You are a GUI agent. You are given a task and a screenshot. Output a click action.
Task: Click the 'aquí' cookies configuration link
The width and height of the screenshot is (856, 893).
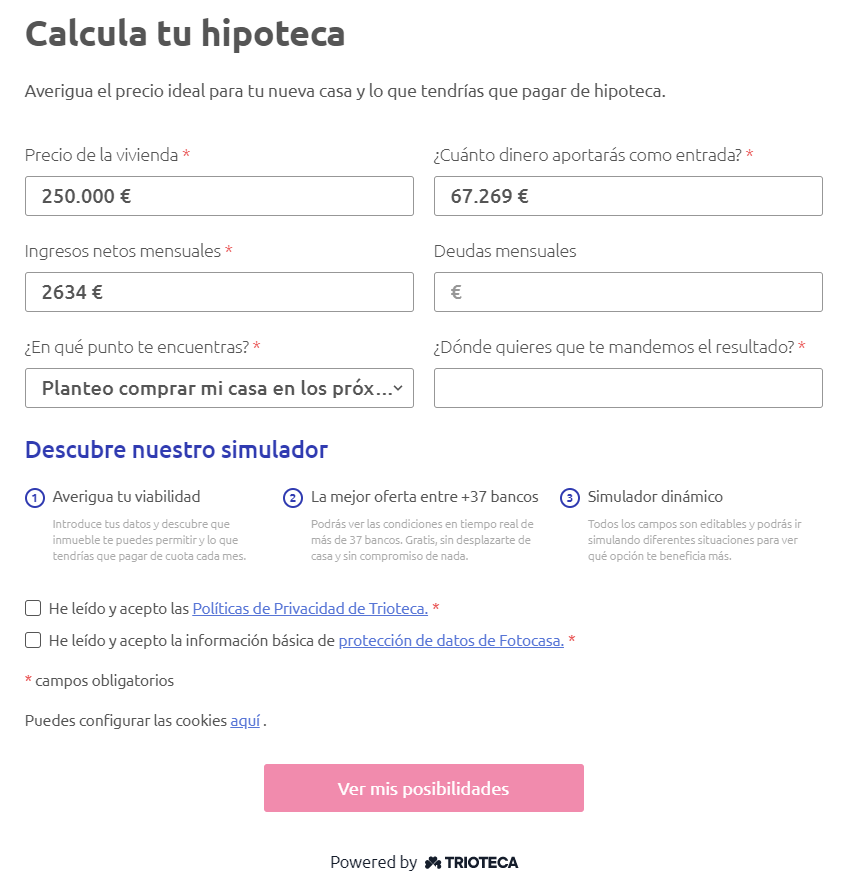click(x=245, y=720)
